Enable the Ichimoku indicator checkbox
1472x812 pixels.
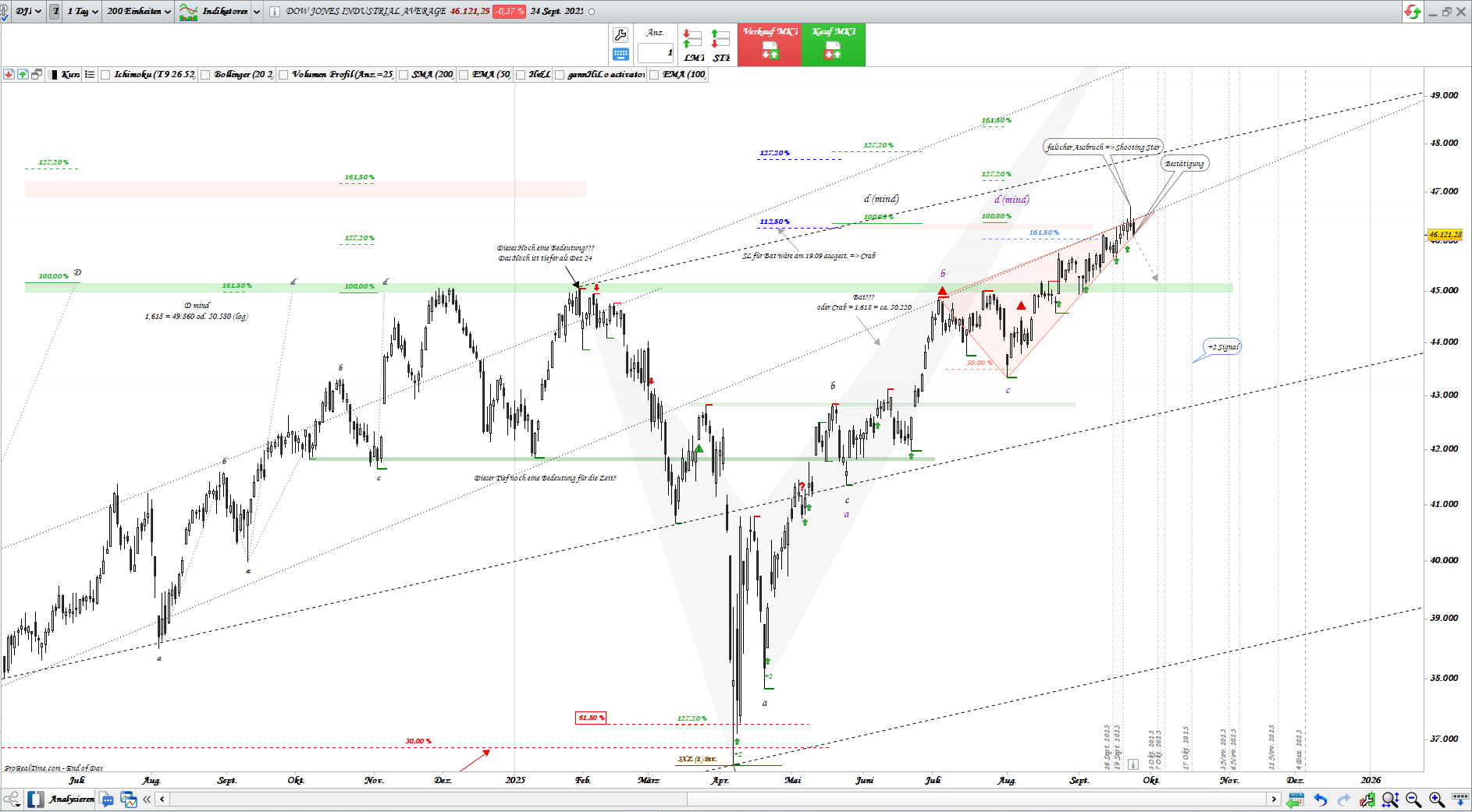[x=105, y=75]
